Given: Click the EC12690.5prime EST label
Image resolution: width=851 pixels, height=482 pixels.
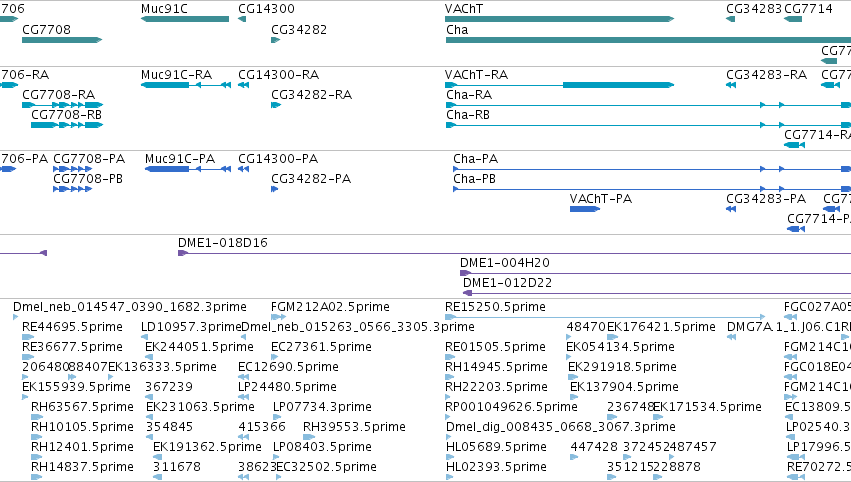Looking at the screenshot, I should coord(288,366).
